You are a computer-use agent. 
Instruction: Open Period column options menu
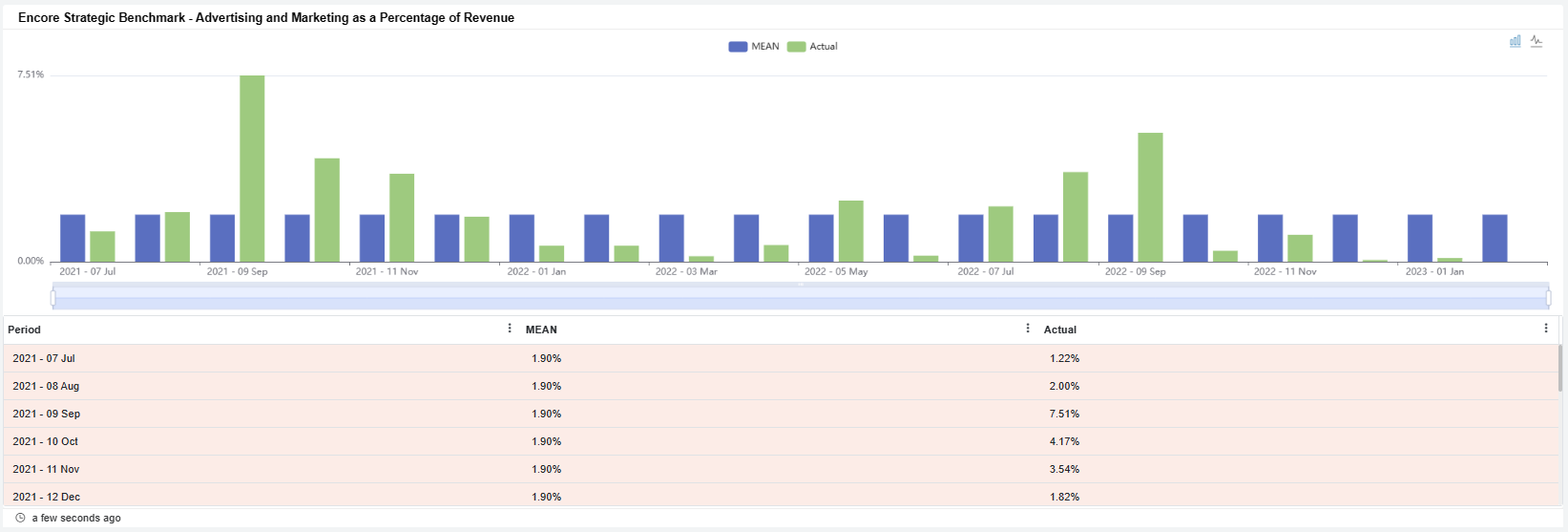pos(510,329)
